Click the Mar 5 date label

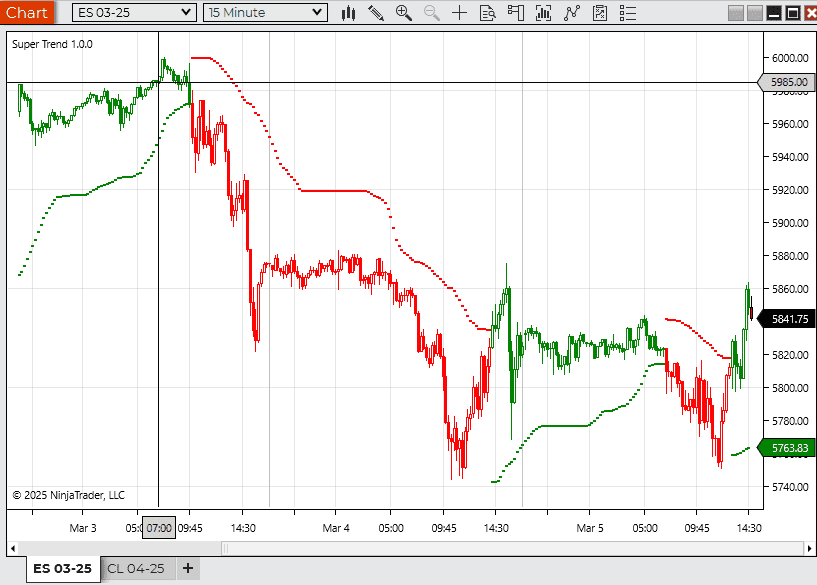coord(590,528)
